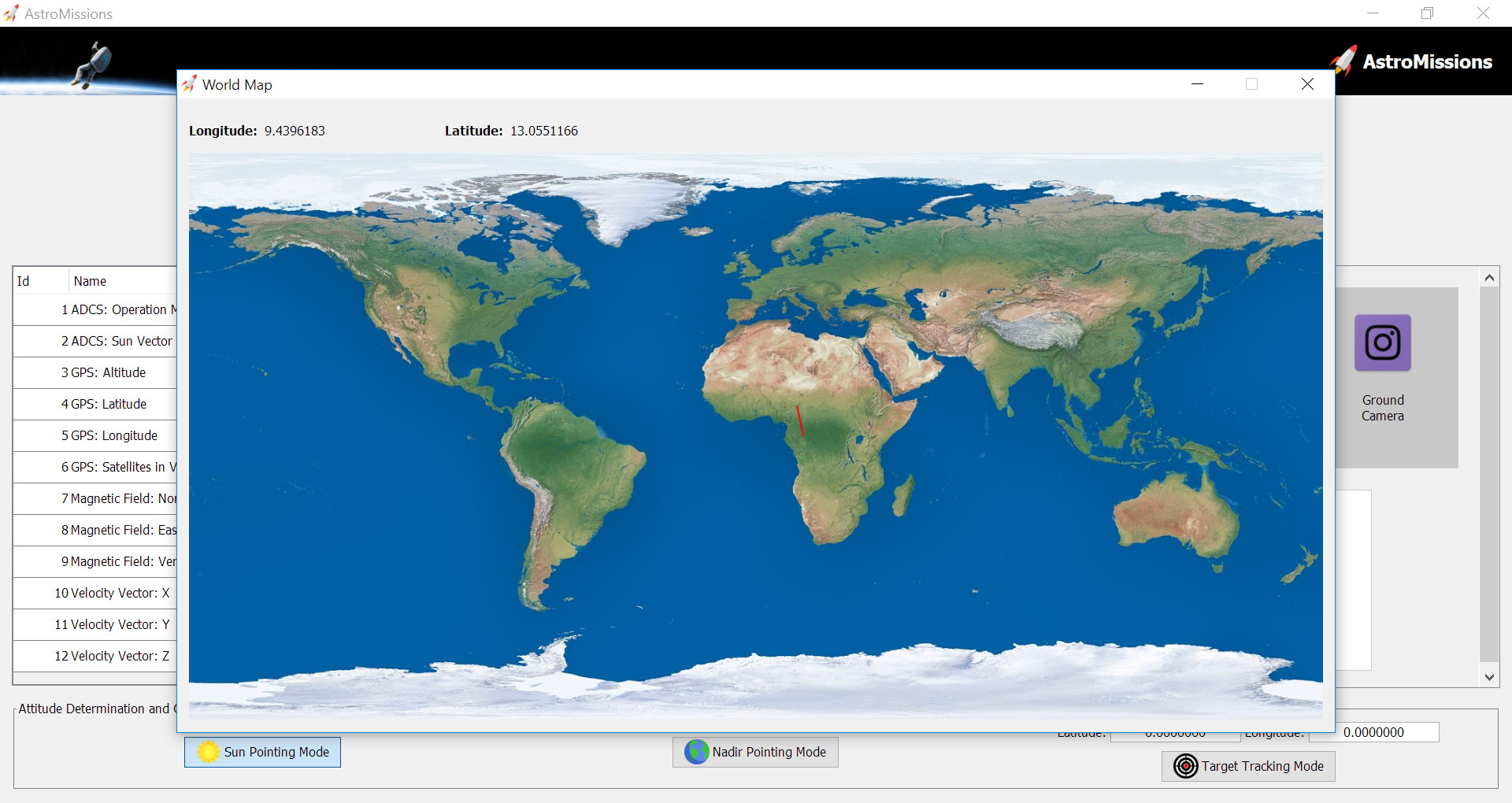This screenshot has height=803, width=1512.
Task: Activate Sun Pointing Mode
Action: tap(262, 752)
